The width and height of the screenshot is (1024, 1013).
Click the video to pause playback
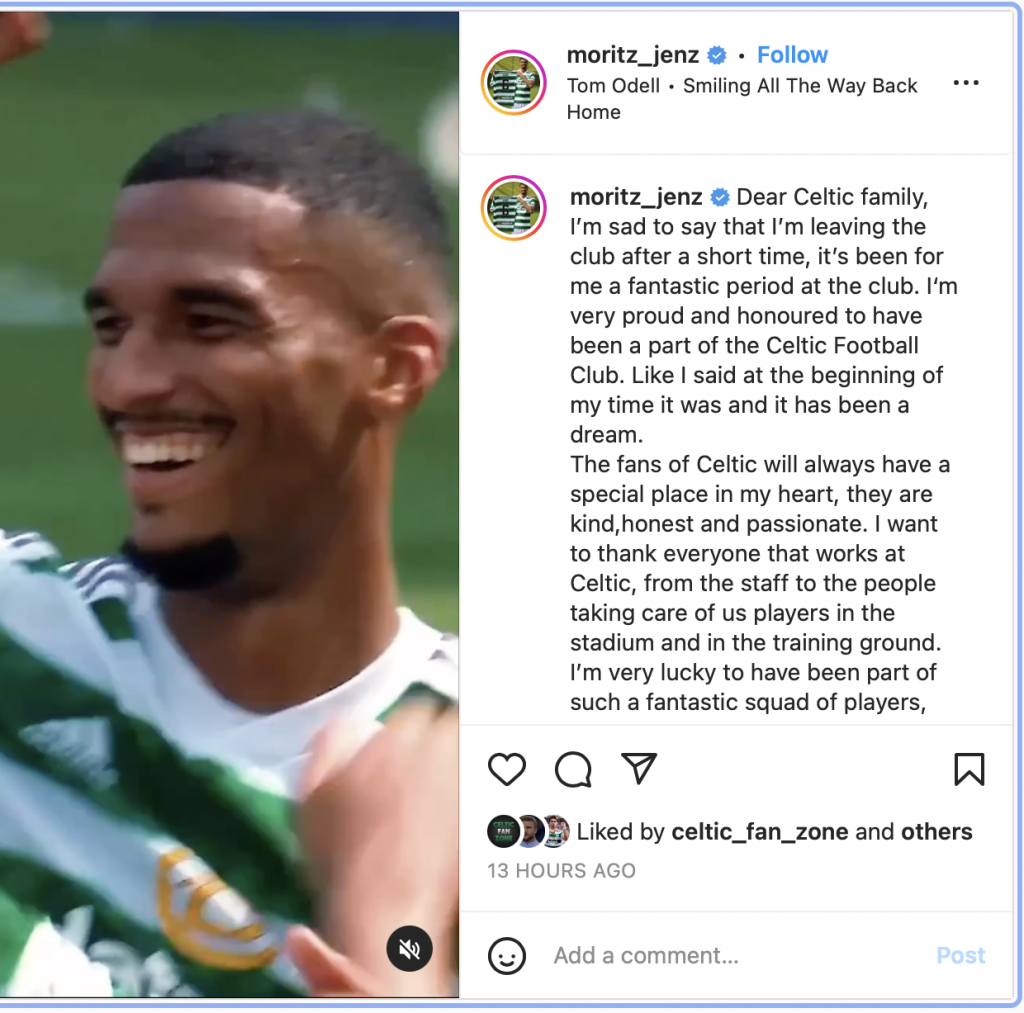click(229, 503)
